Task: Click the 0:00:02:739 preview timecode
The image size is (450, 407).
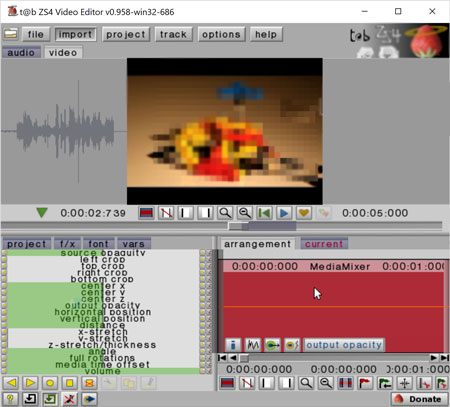Action: pyautogui.click(x=93, y=213)
